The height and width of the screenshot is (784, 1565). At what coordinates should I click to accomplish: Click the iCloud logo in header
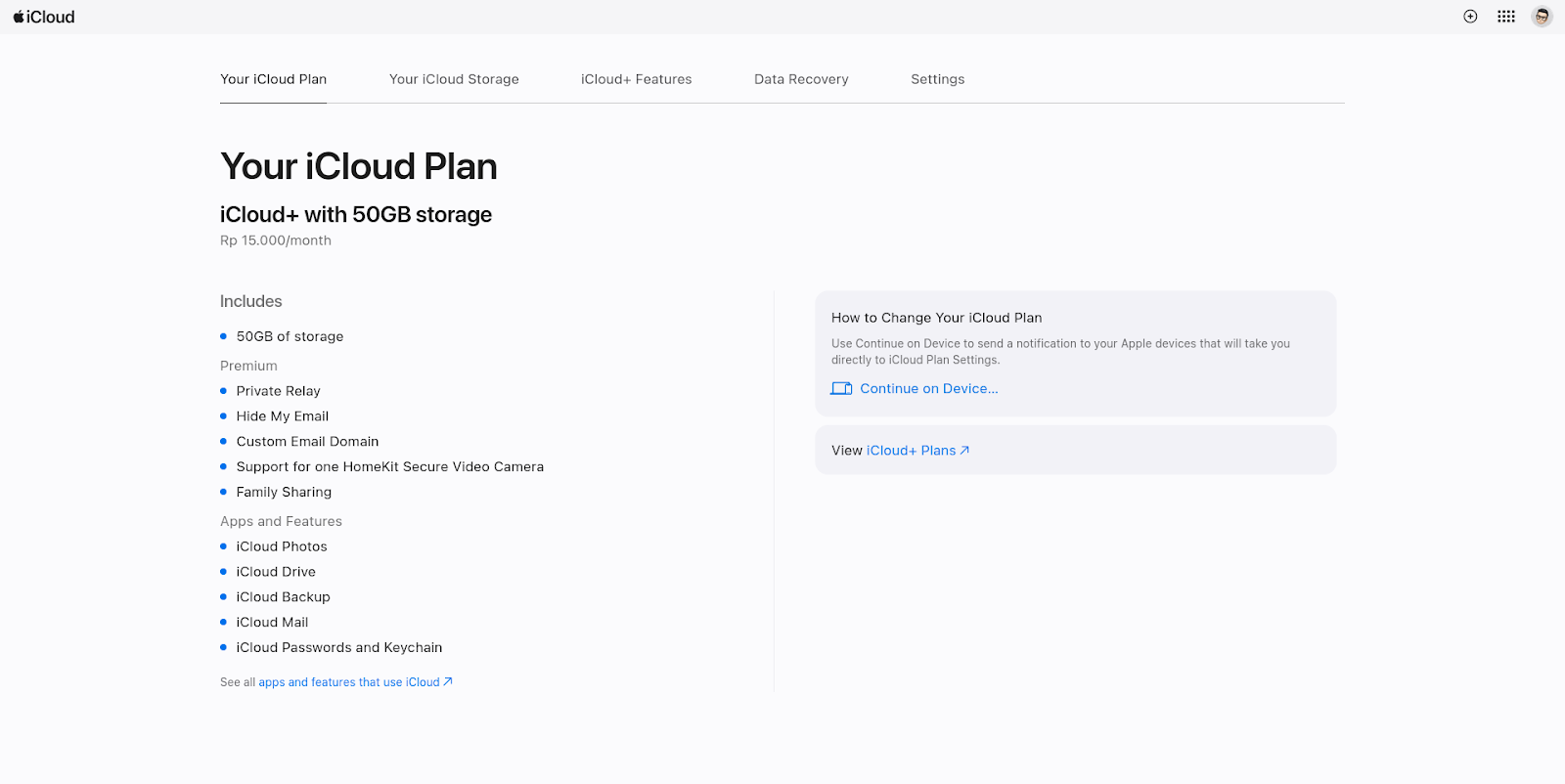pos(44,17)
